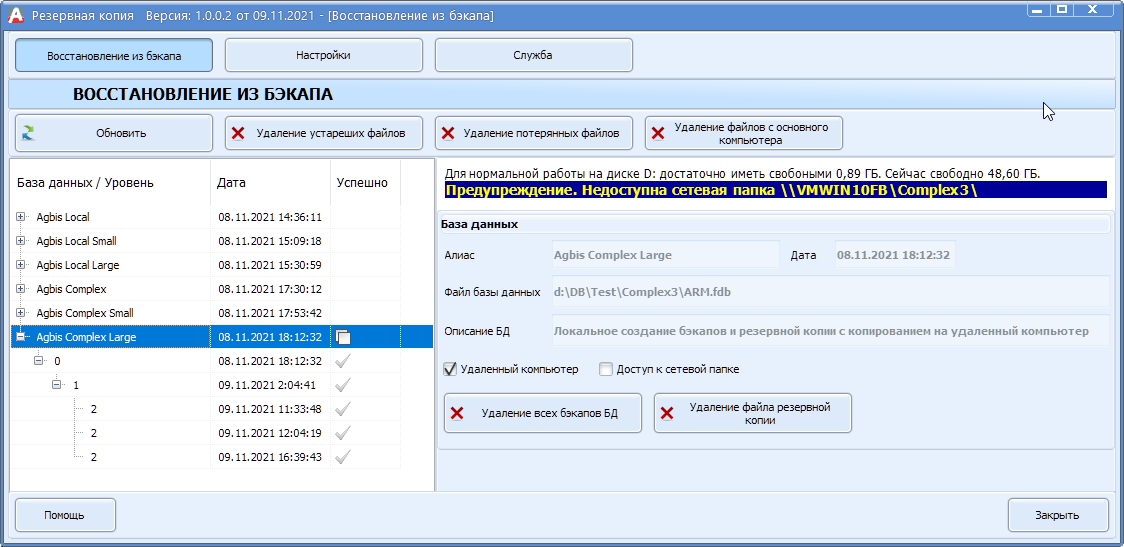Click the app logo icon in title bar

click(x=16, y=14)
